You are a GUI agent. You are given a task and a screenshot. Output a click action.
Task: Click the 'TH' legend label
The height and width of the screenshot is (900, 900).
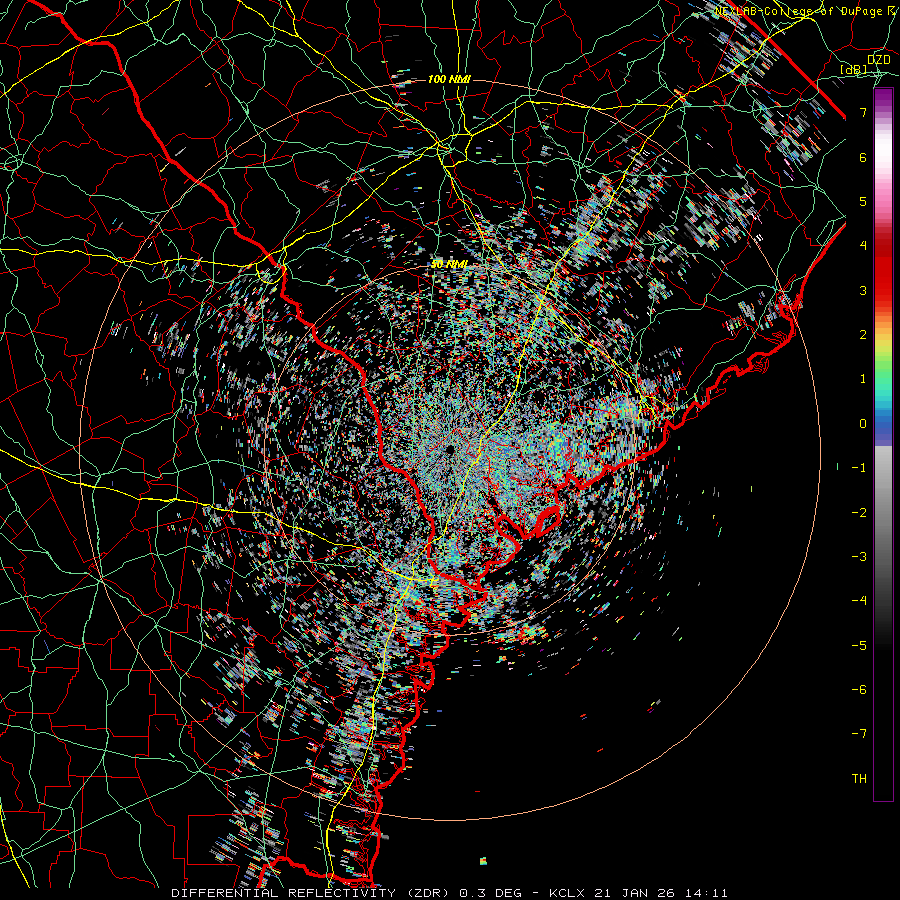click(x=859, y=779)
